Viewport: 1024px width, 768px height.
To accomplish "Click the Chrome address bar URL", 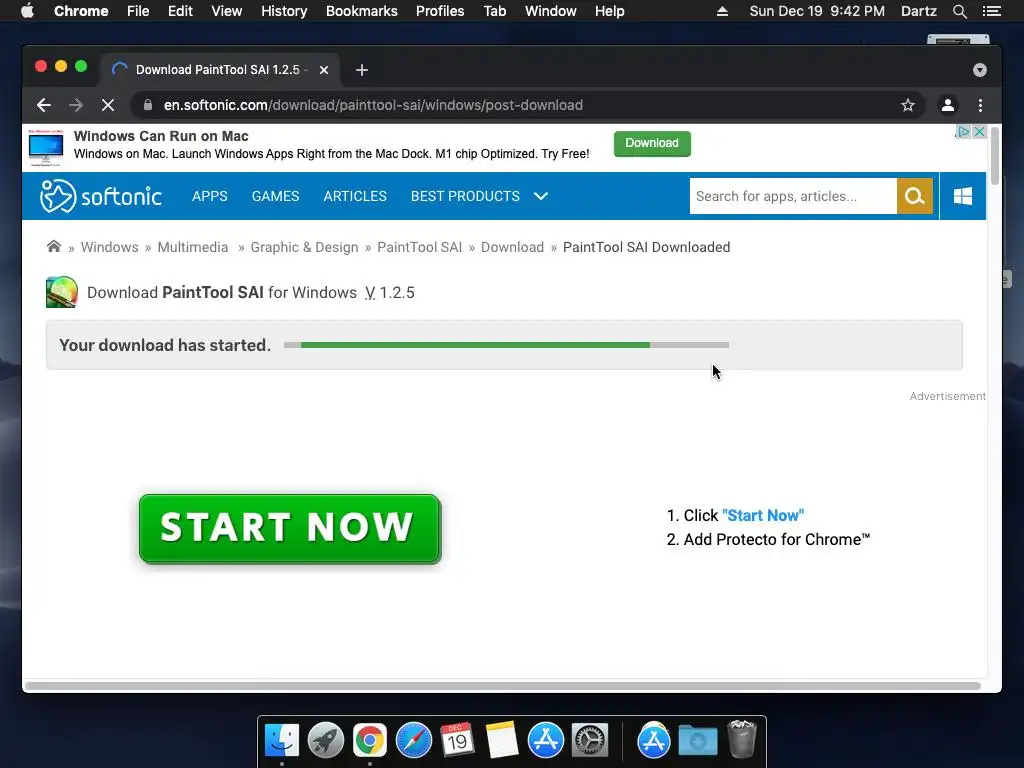I will 373,105.
